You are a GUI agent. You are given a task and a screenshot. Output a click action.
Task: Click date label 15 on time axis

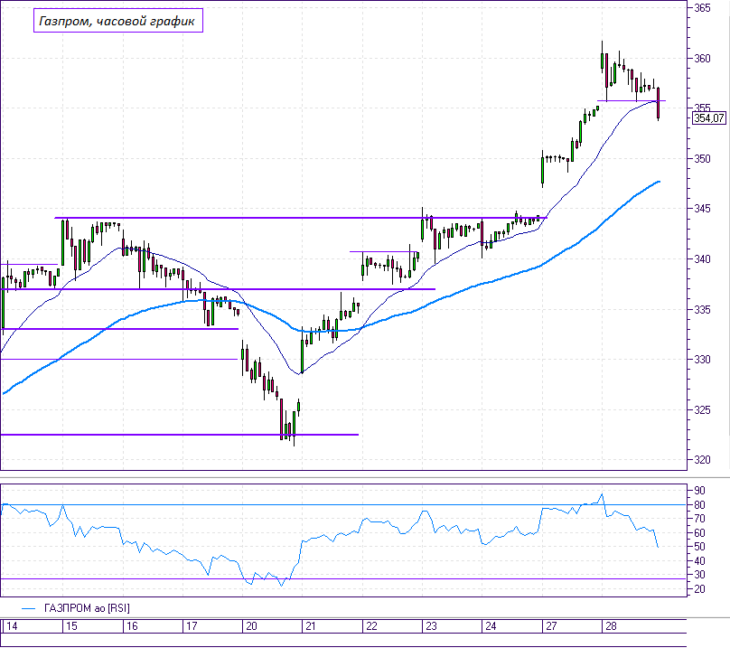coord(71,626)
